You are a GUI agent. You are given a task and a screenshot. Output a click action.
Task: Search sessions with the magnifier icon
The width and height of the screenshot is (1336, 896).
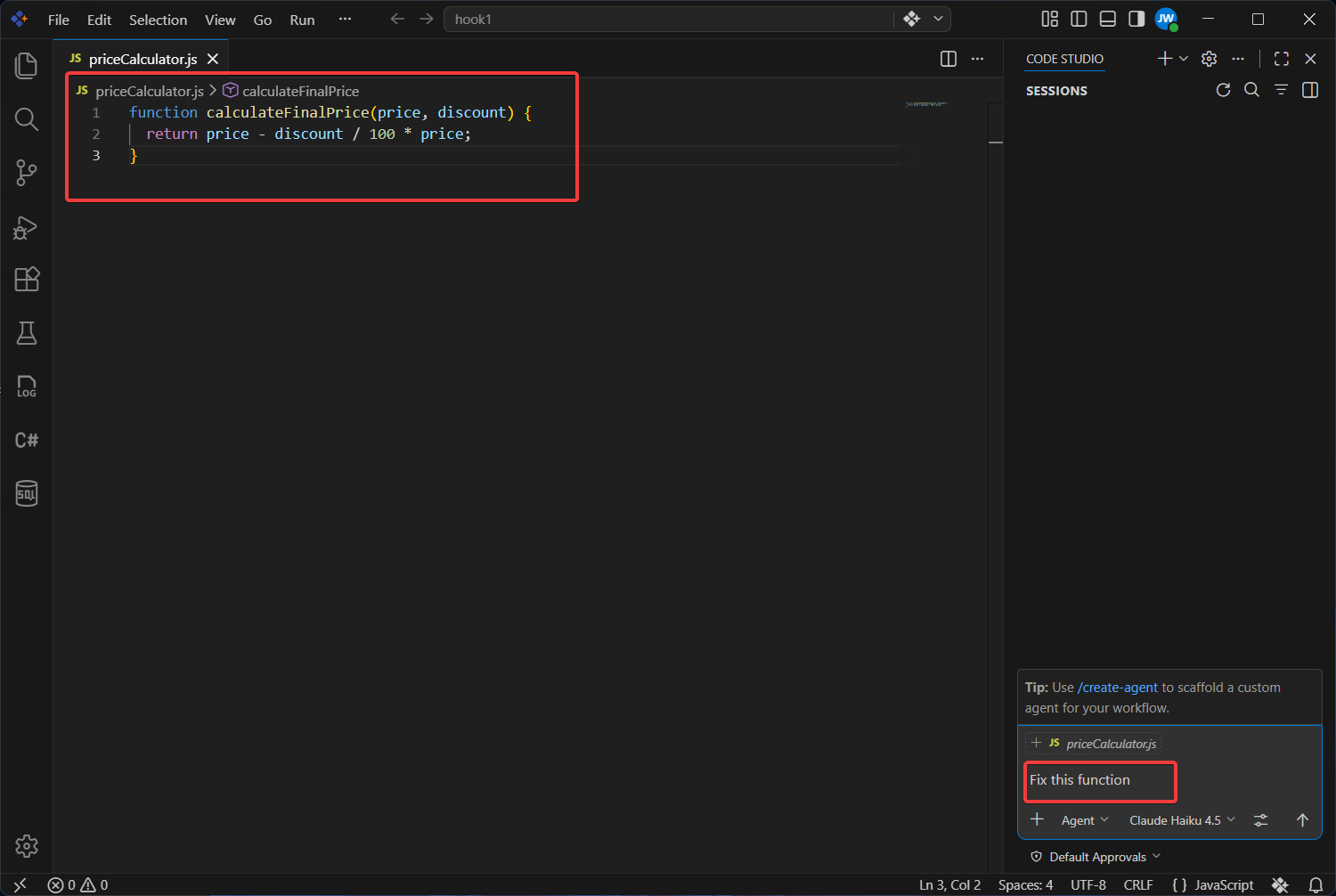(1251, 90)
